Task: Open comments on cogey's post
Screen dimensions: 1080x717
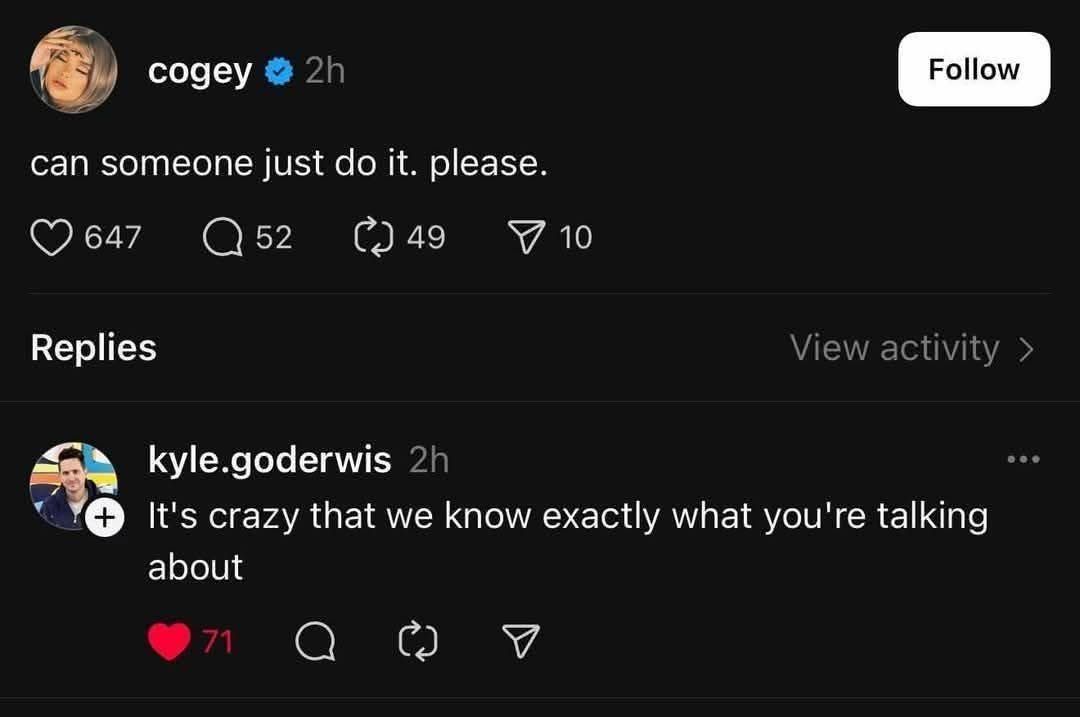Action: coord(219,238)
